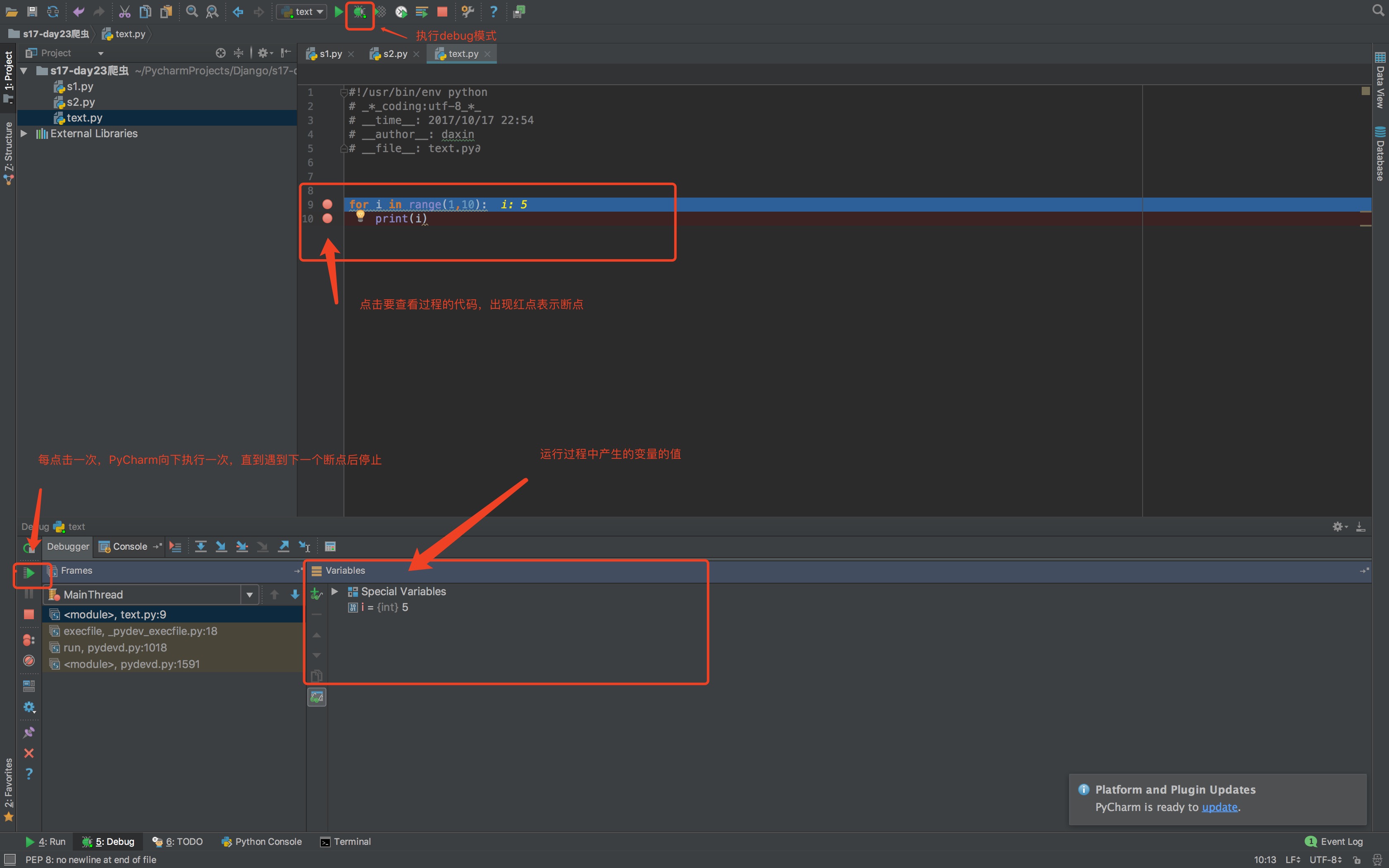Toggle breakpoint on line 10

click(x=327, y=218)
